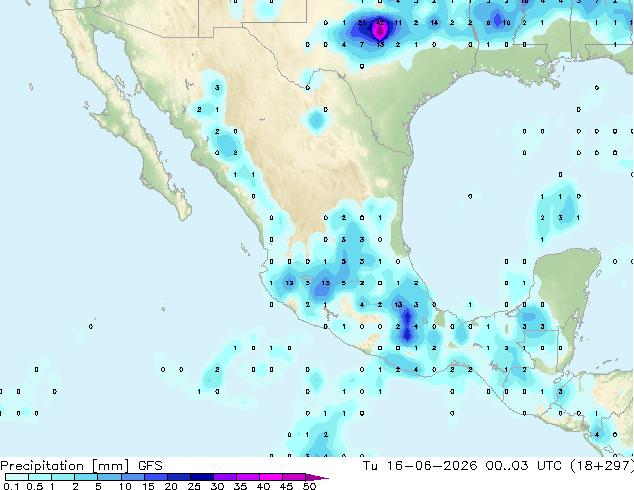This screenshot has height=490, width=634.
Task: Click the 0.1–0.5 mm palest legend swatch
Action: coord(17,477)
